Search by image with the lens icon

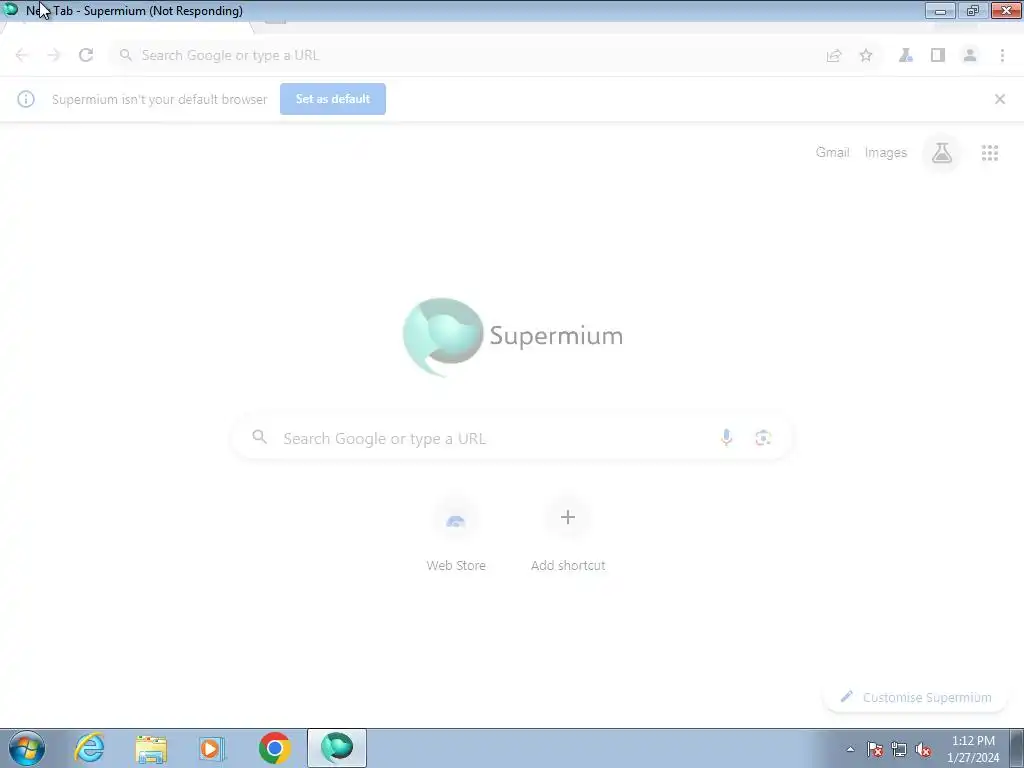pyautogui.click(x=763, y=438)
